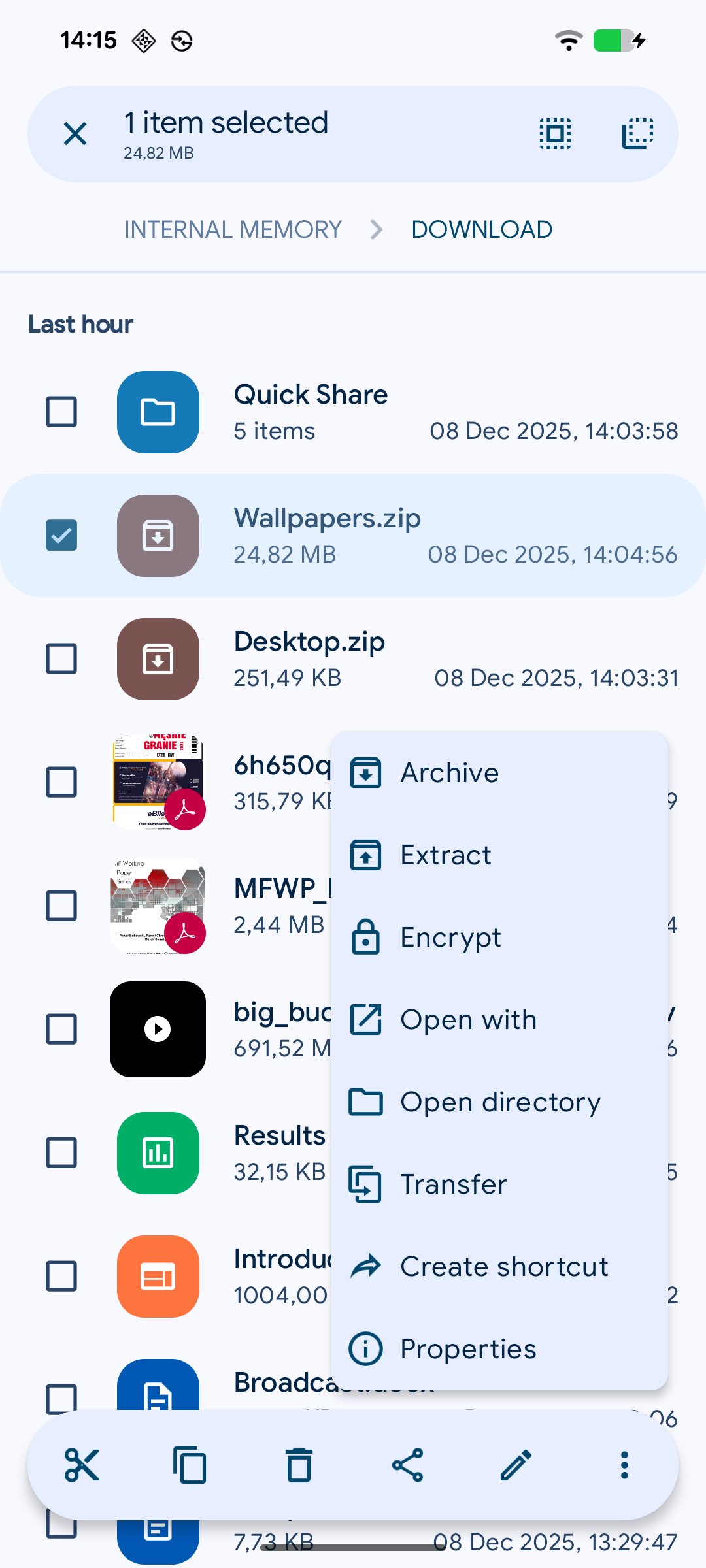This screenshot has height=1568, width=706.
Task: Click breadcrumb chevron after INTERNAL MEMORY
Action: click(377, 229)
